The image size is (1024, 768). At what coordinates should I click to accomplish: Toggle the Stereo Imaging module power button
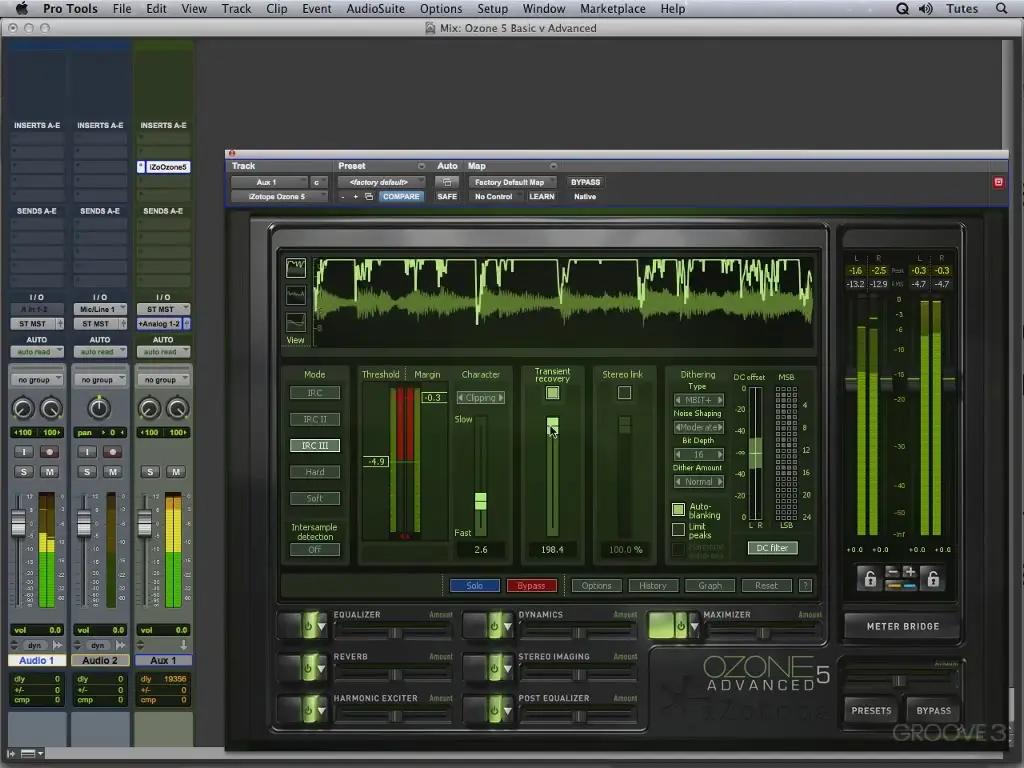[494, 668]
